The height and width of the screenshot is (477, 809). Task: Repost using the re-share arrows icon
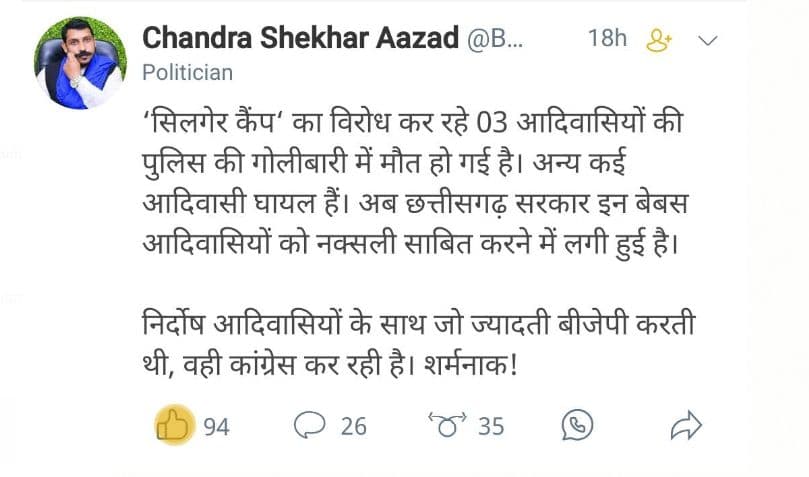click(446, 426)
